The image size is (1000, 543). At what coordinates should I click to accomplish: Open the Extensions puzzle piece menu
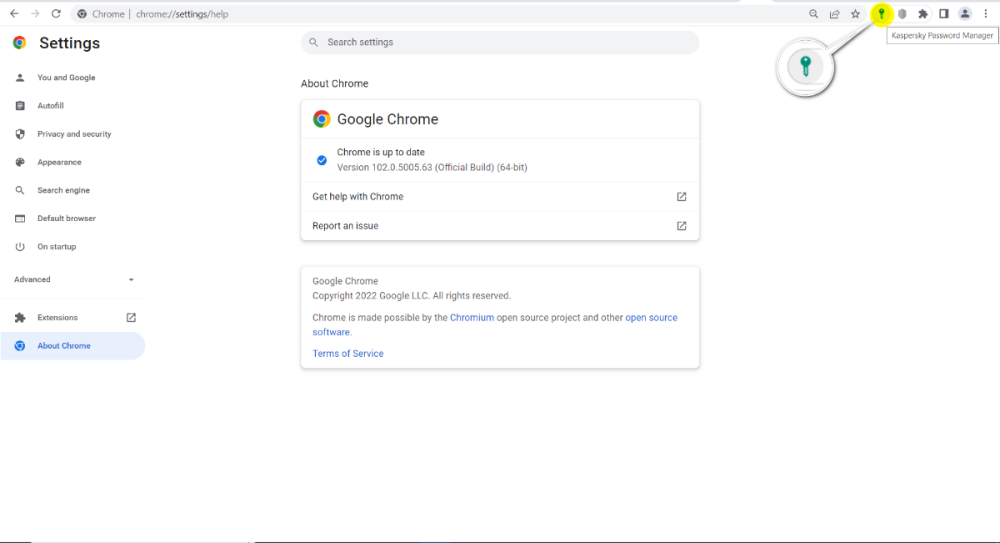pyautogui.click(x=923, y=14)
